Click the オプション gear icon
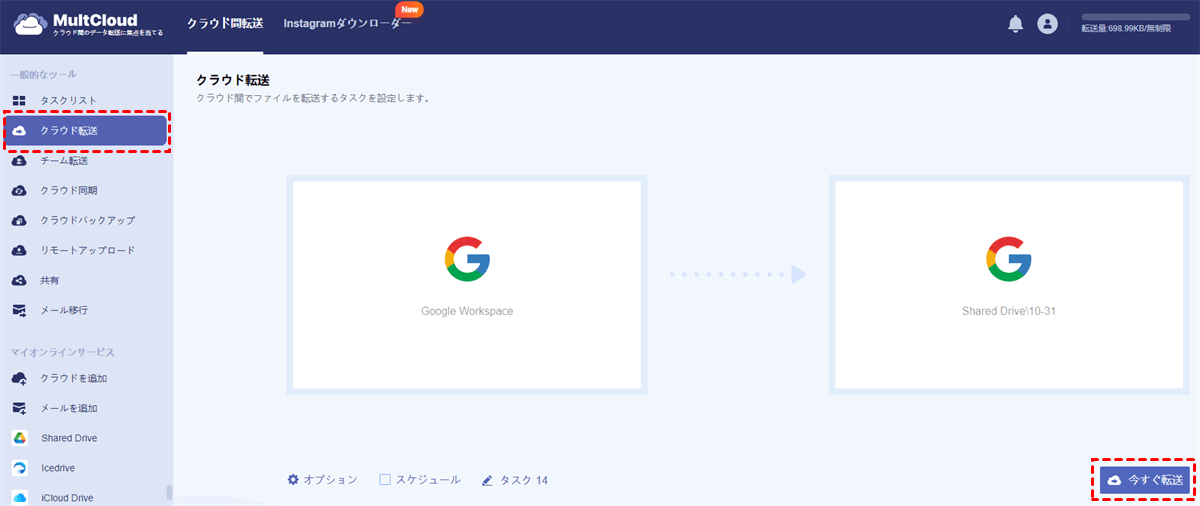Image resolution: width=1200 pixels, height=506 pixels. [x=293, y=480]
